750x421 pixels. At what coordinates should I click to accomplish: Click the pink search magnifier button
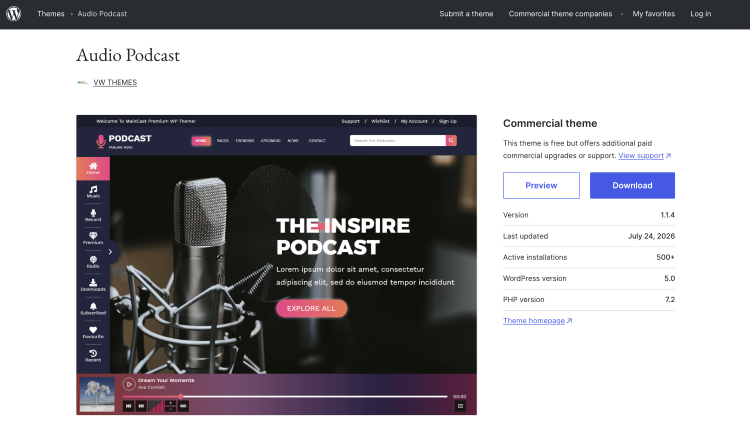click(x=451, y=141)
